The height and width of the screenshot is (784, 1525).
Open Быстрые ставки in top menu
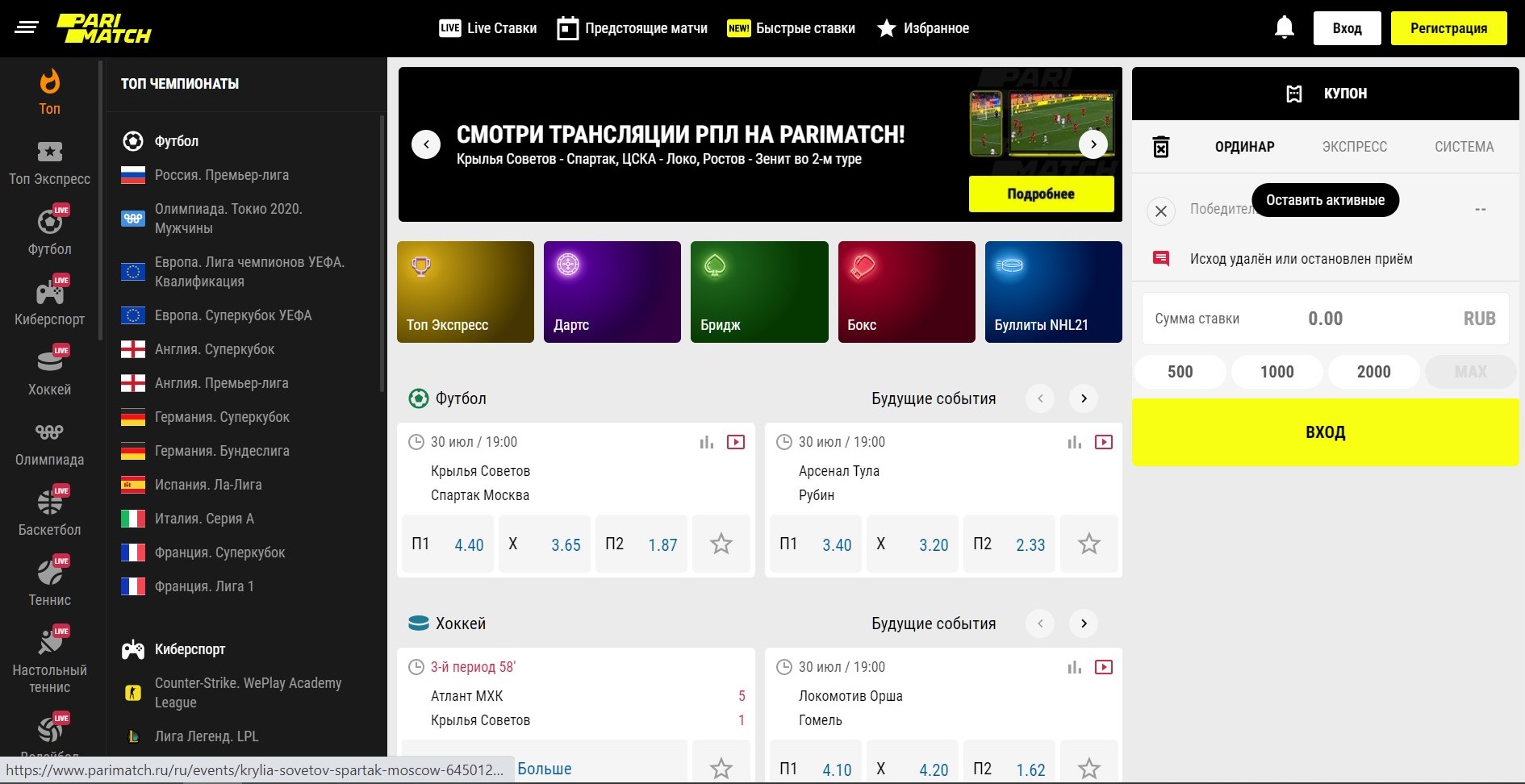(792, 28)
